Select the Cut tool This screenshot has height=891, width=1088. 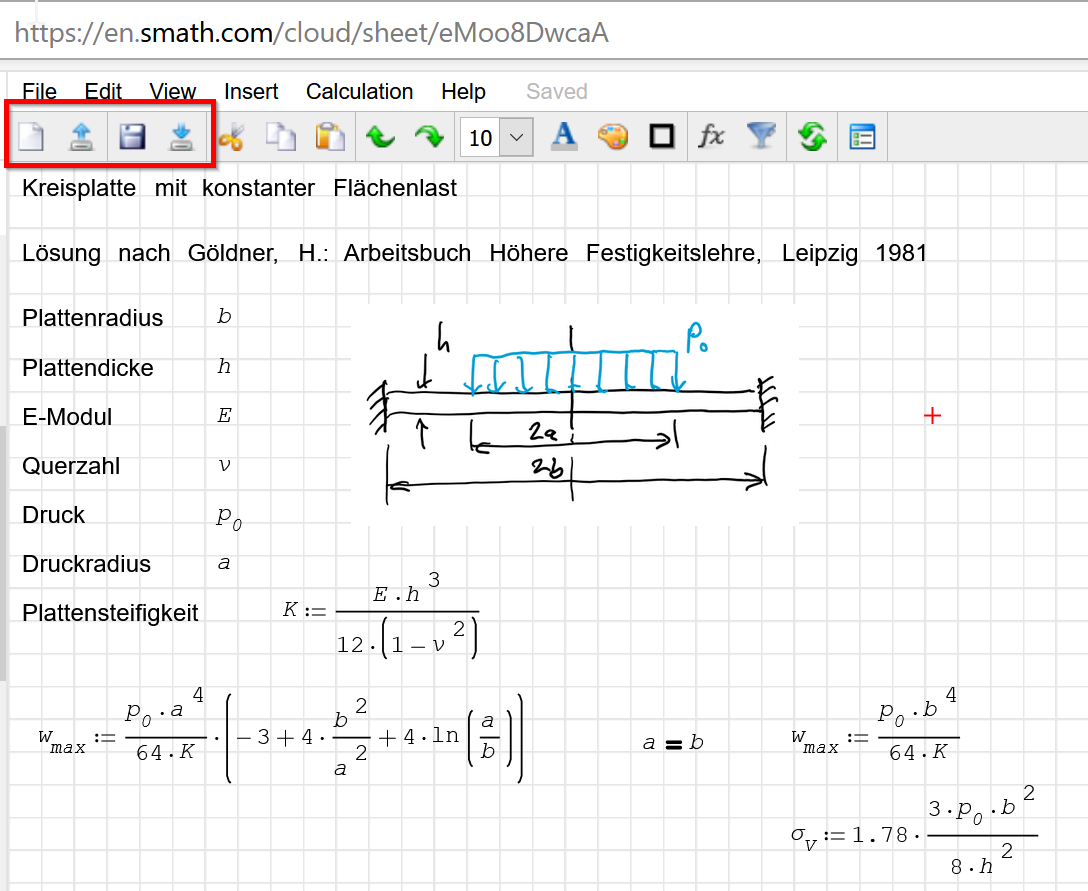[229, 137]
